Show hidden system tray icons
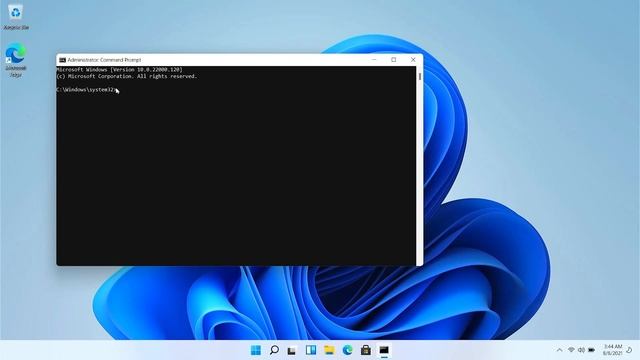This screenshot has width=640, height=360. [x=560, y=350]
